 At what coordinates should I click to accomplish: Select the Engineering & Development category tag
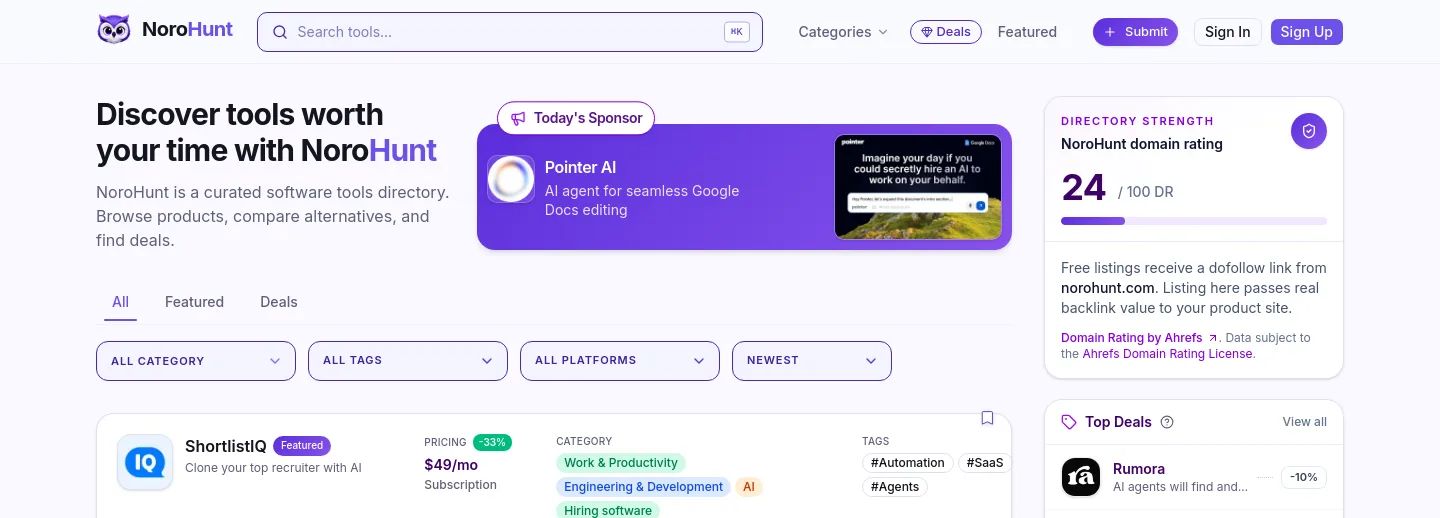tap(643, 487)
